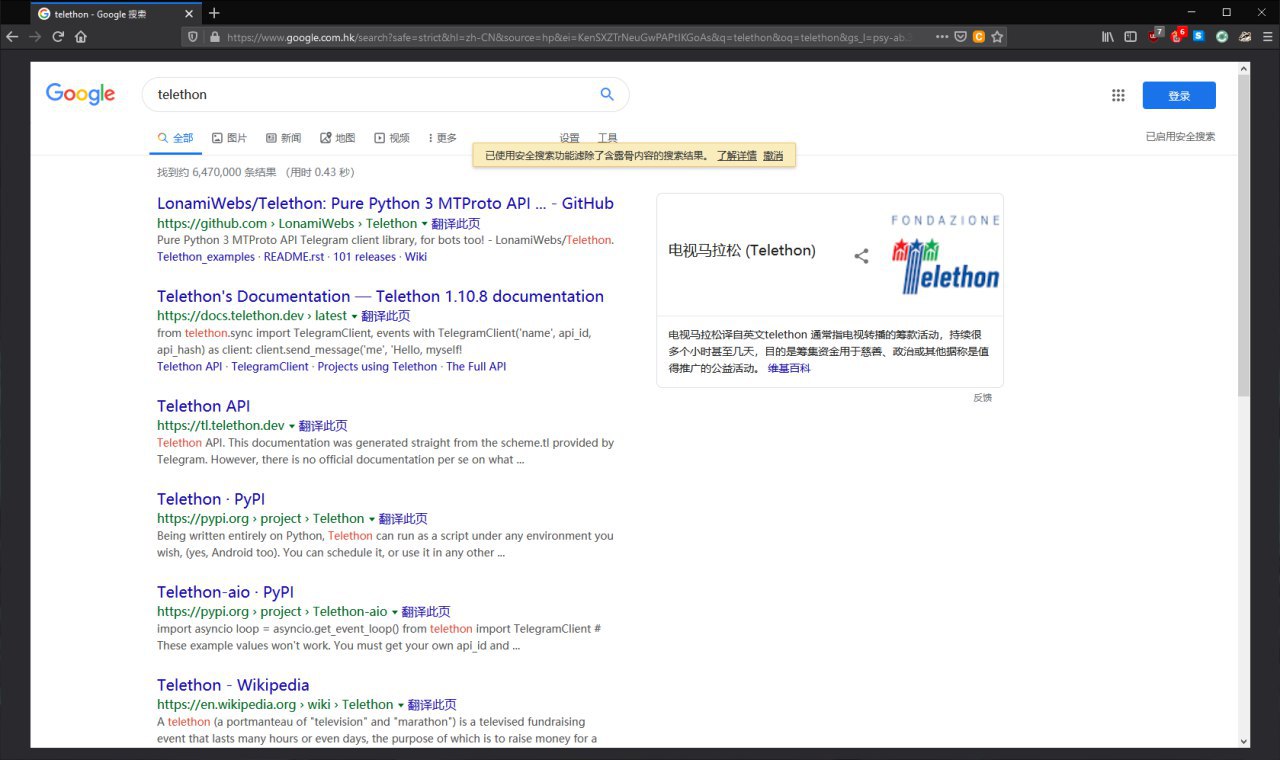Viewport: 1280px width, 760px height.
Task: Show tracking protection shield info
Action: coord(194,36)
